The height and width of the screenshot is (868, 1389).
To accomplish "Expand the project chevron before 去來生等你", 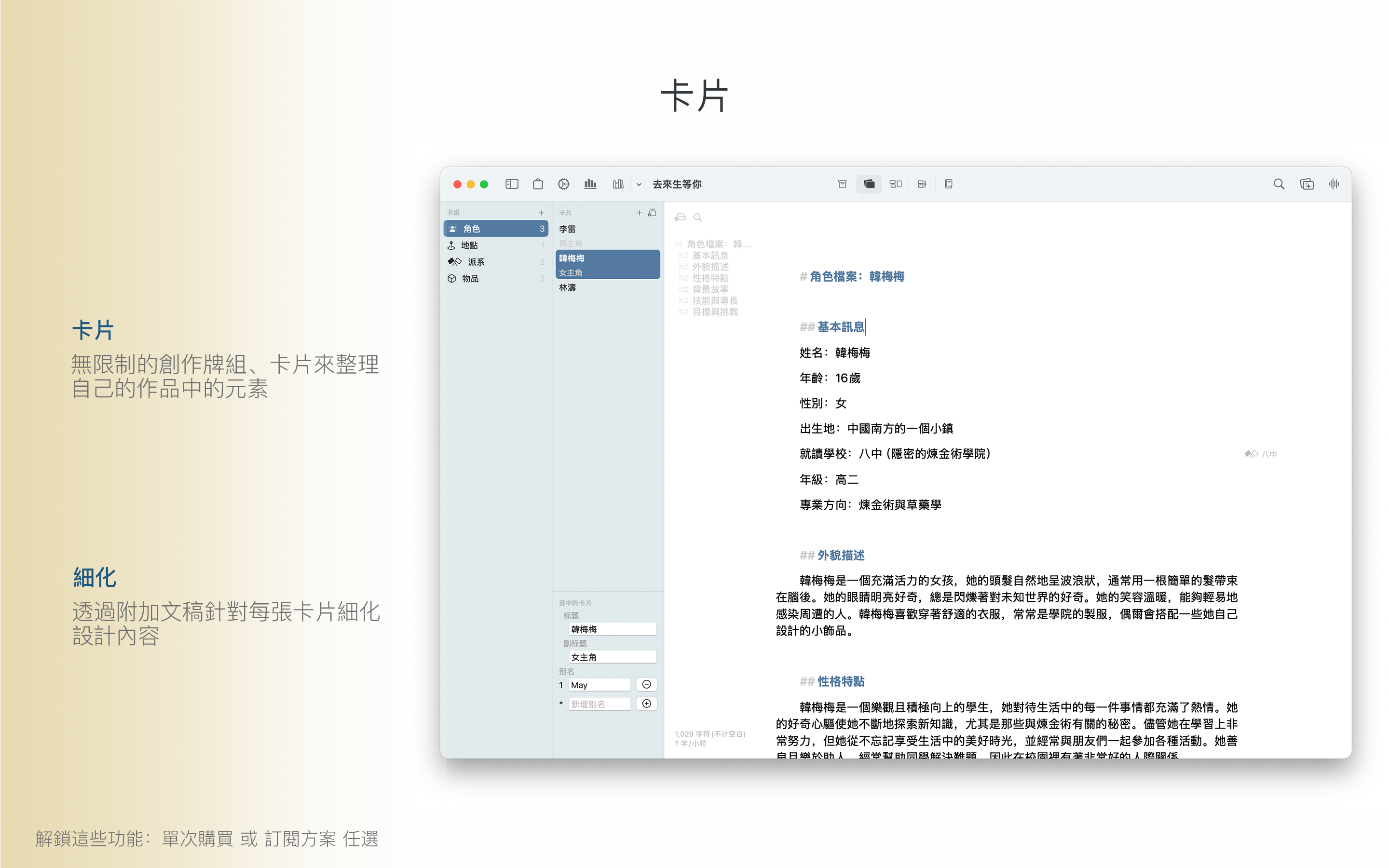I will pyautogui.click(x=639, y=184).
